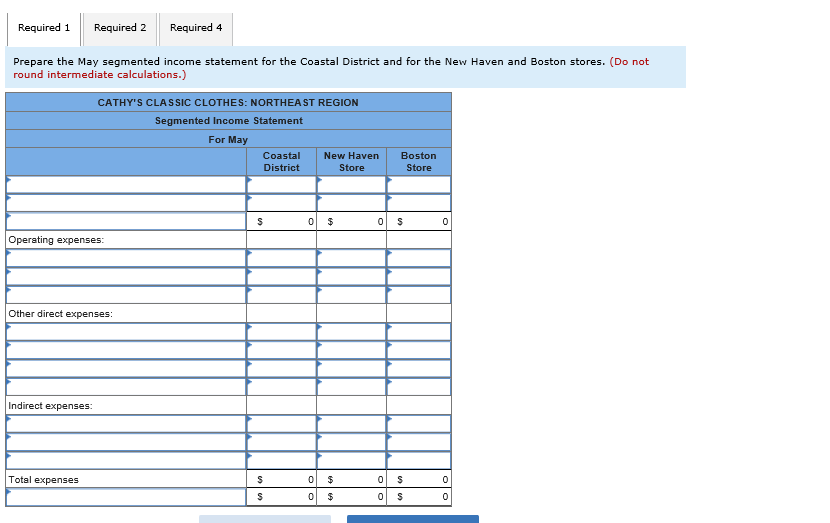This screenshot has width=830, height=523.
Task: Open fourth label dropdown under Other direct expenses
Action: coord(126,387)
